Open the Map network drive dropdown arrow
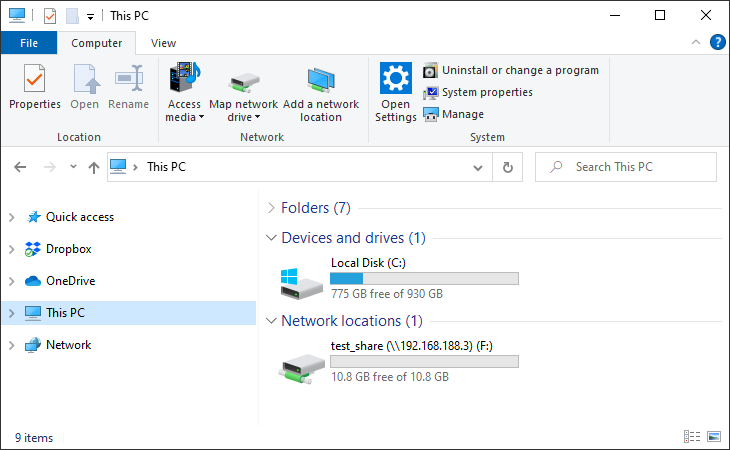Screen dimensions: 730x450 click(x=257, y=117)
